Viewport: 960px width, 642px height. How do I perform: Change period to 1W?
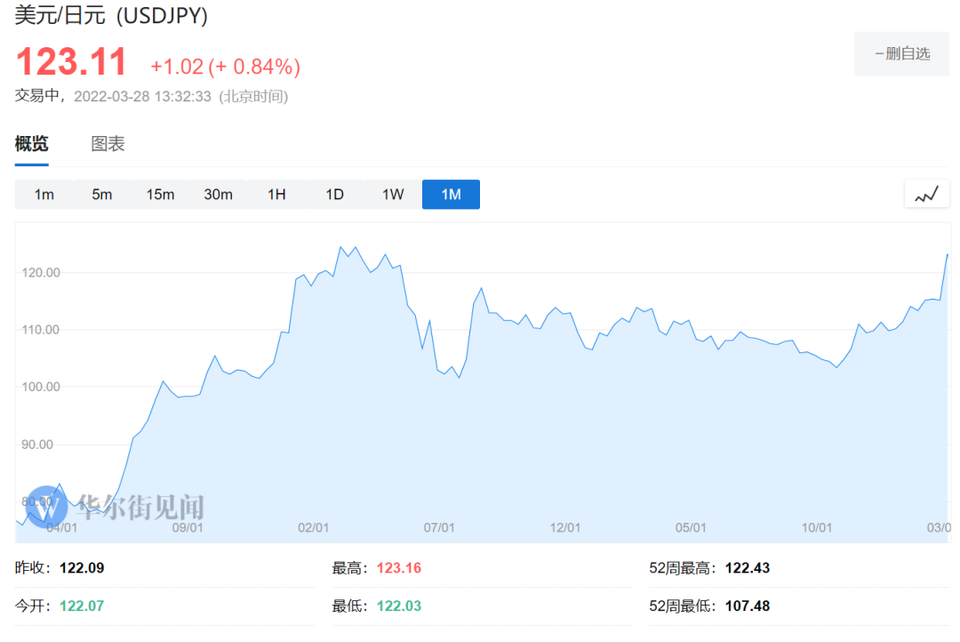point(392,194)
